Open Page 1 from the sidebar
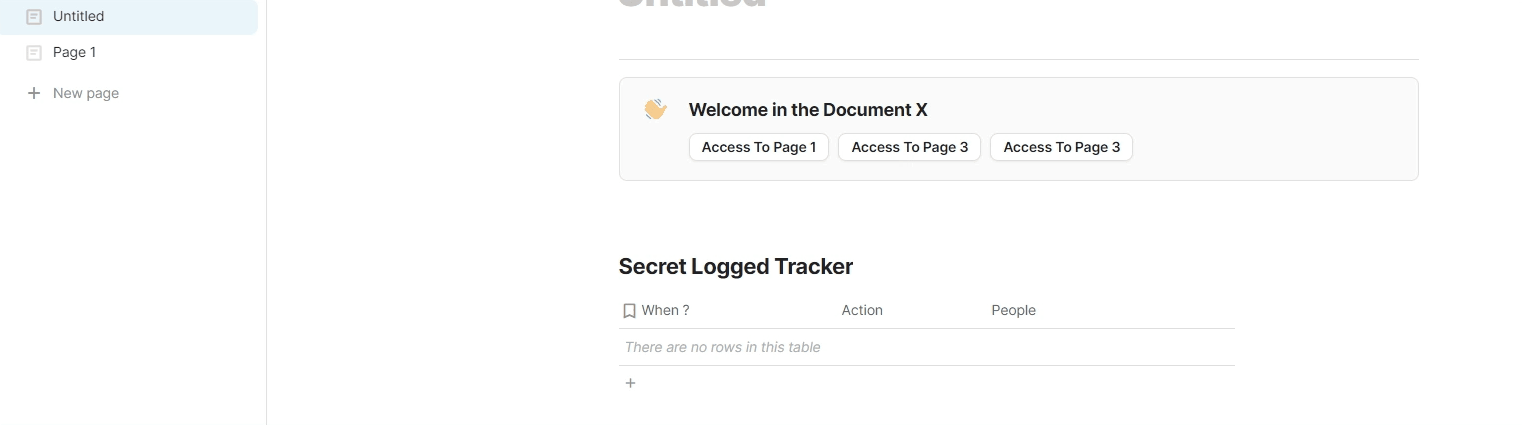 click(74, 53)
